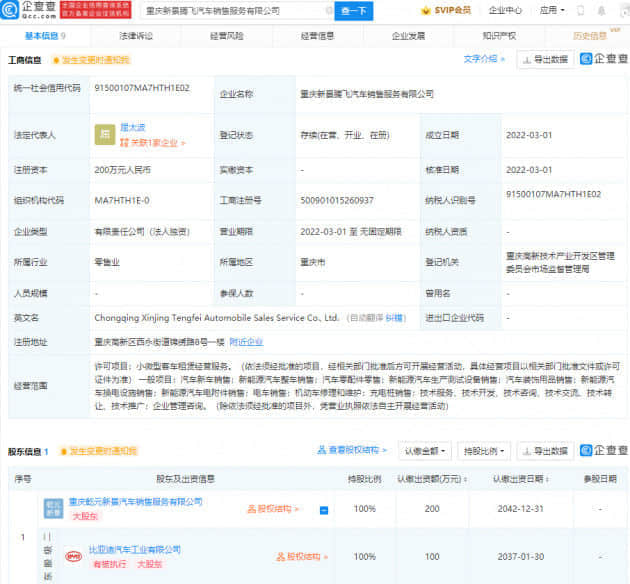The image size is (630, 584).
Task: Open the 查看股权结构 link
Action: coord(352,450)
